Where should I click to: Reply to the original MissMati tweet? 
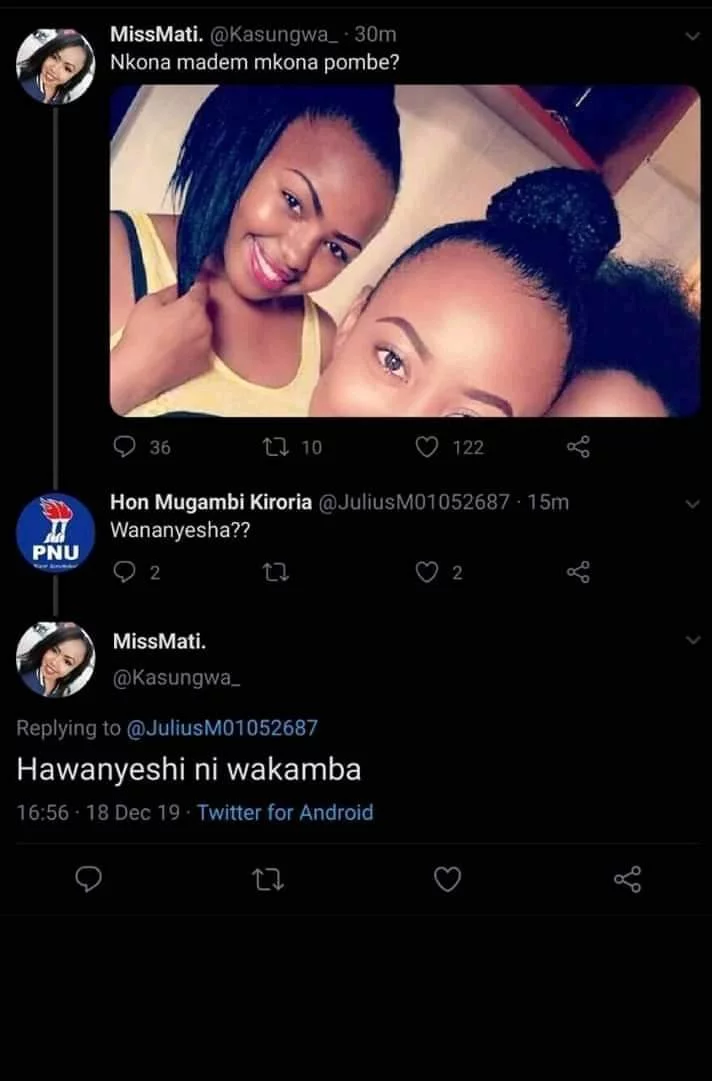tap(125, 447)
